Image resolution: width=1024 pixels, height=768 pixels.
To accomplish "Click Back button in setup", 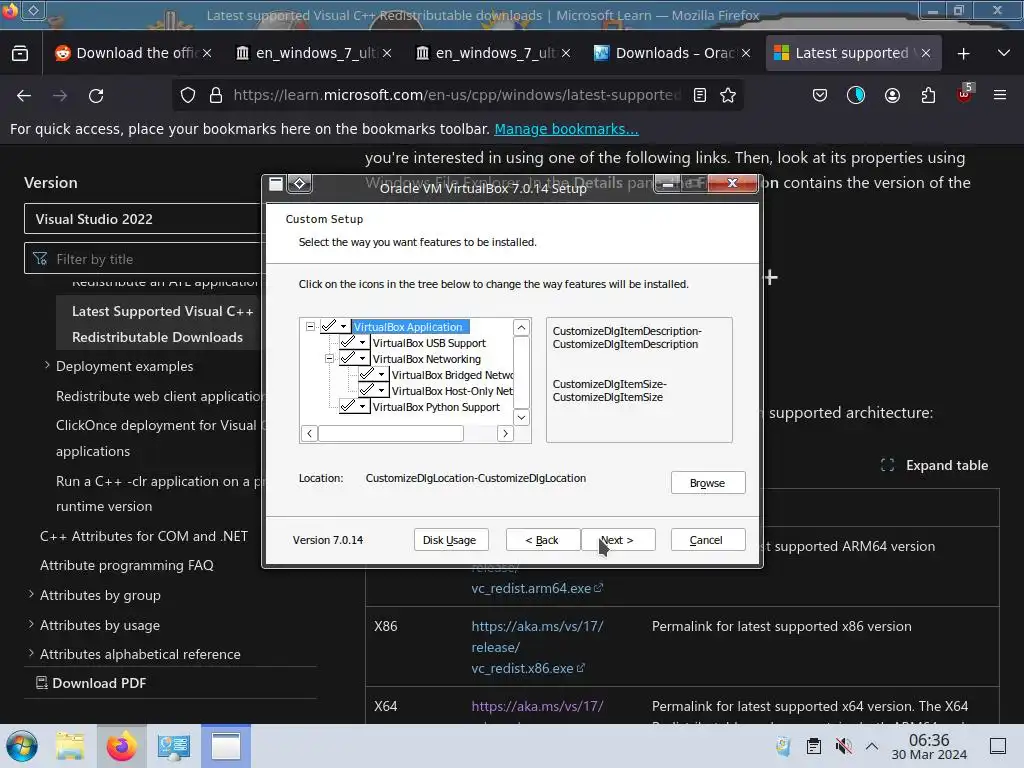I will tap(542, 540).
